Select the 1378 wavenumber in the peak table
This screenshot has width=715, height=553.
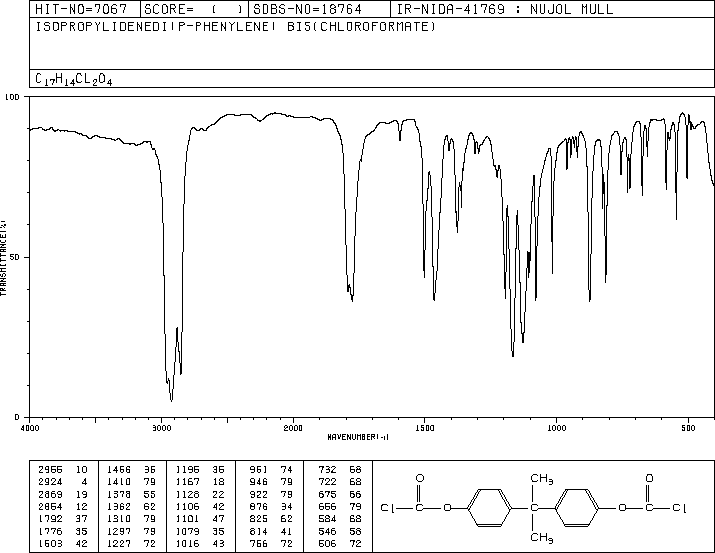click(x=119, y=494)
